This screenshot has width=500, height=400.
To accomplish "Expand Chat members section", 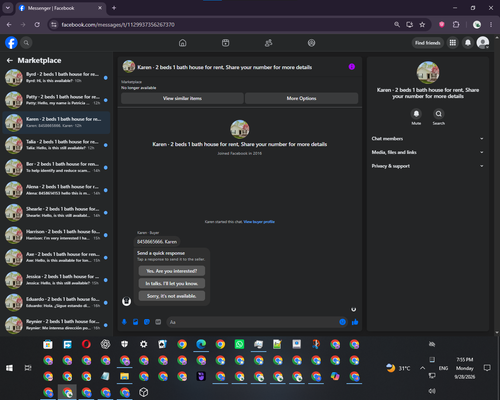I will coord(428,139).
